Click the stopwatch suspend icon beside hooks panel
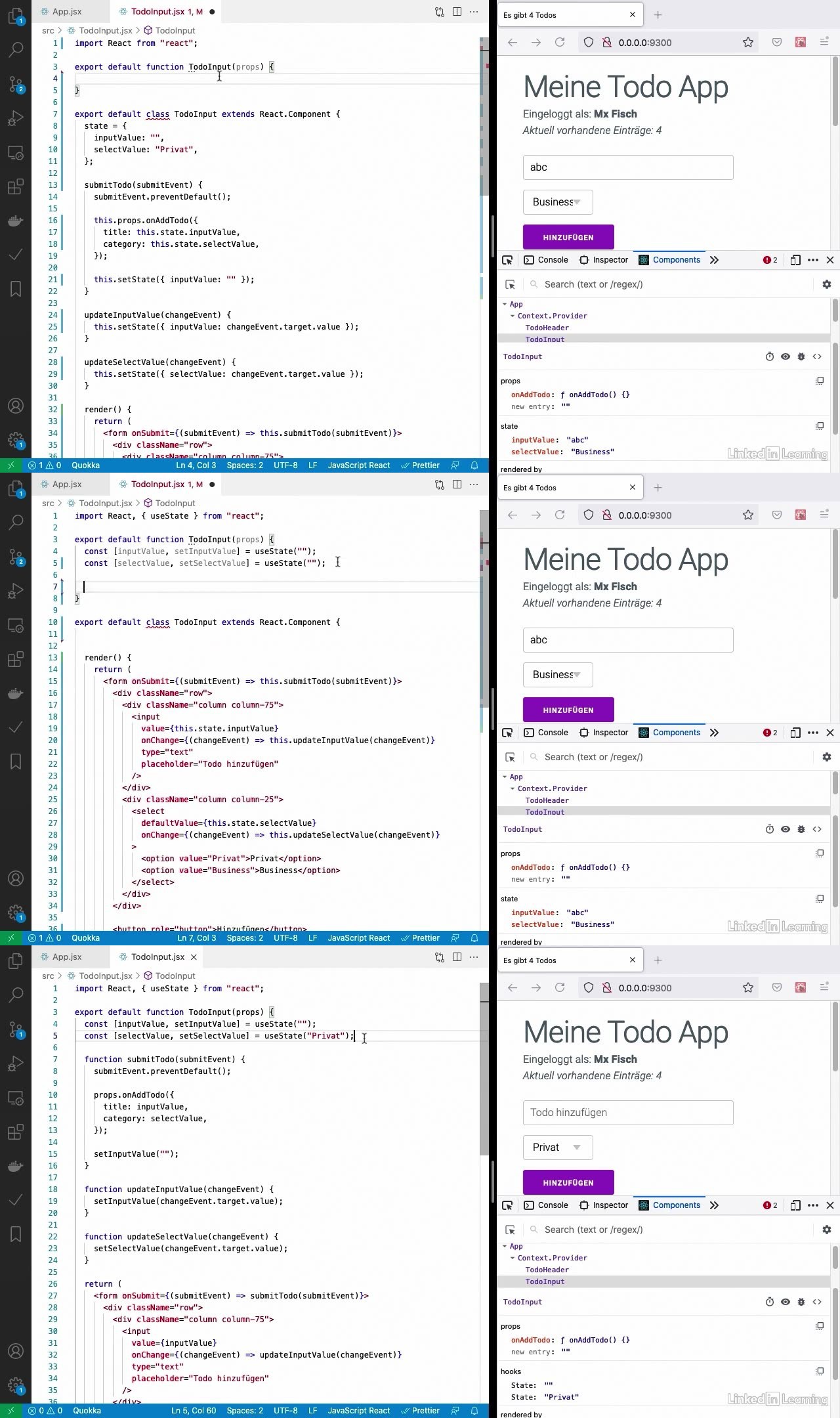This screenshot has height=1418, width=840. click(770, 1302)
